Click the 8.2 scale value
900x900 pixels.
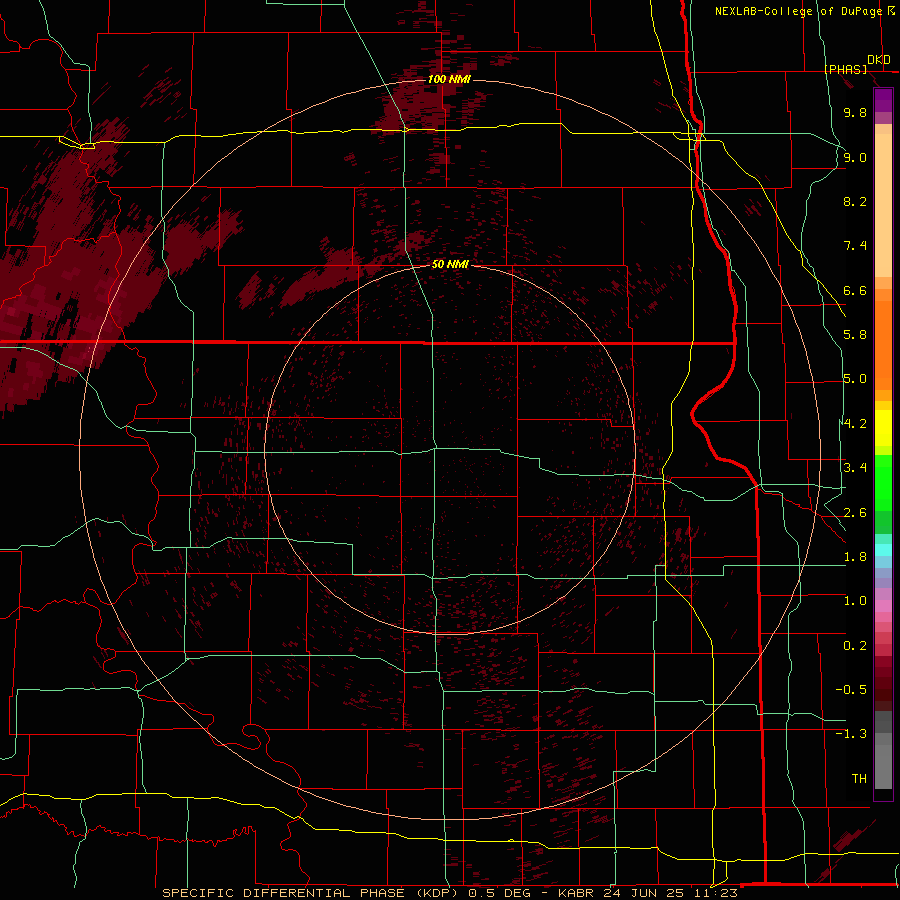point(855,201)
